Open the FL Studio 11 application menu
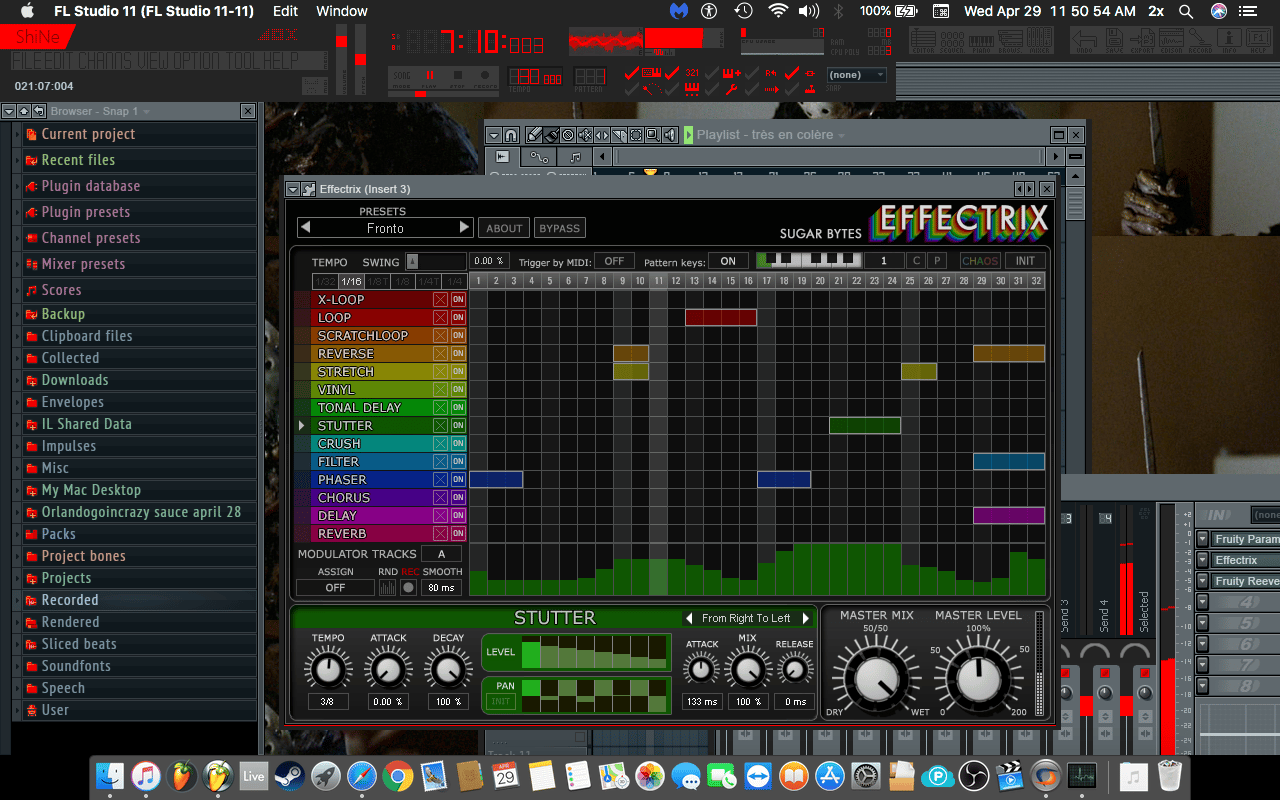The image size is (1280, 800). [155, 11]
